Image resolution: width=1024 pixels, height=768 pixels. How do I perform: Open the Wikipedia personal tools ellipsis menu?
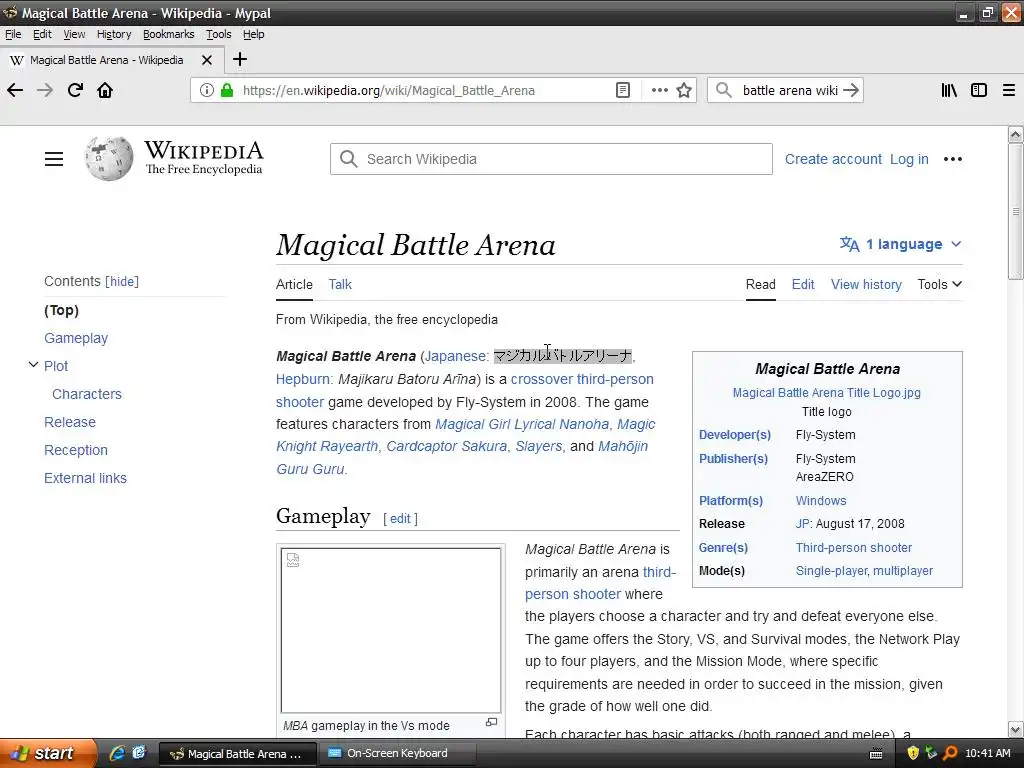click(953, 159)
